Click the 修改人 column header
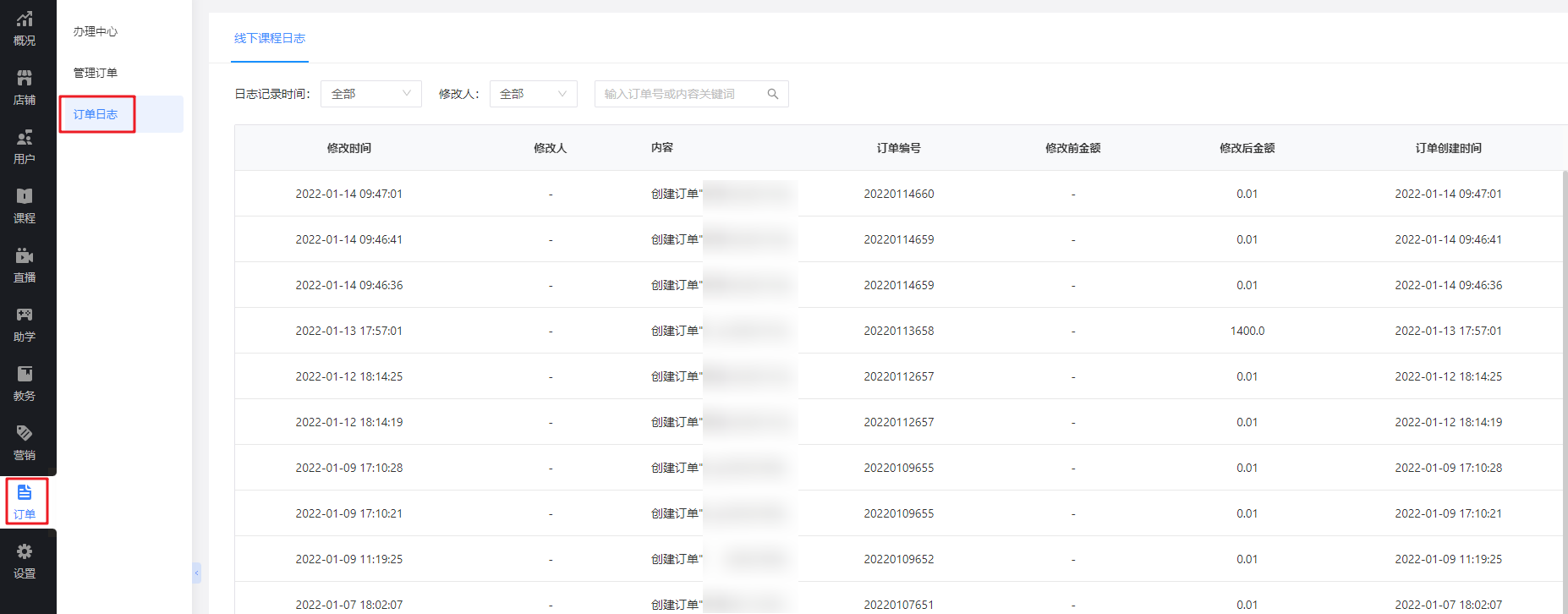The height and width of the screenshot is (614, 1568). (x=551, y=148)
